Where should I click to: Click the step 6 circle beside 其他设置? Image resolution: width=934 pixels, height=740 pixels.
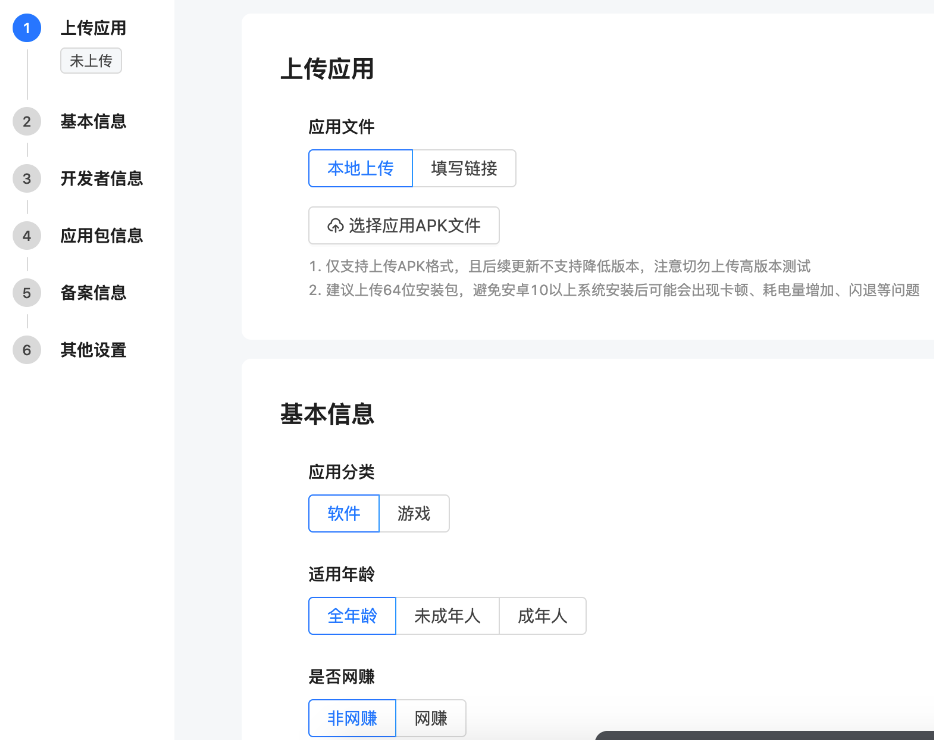tap(26, 350)
